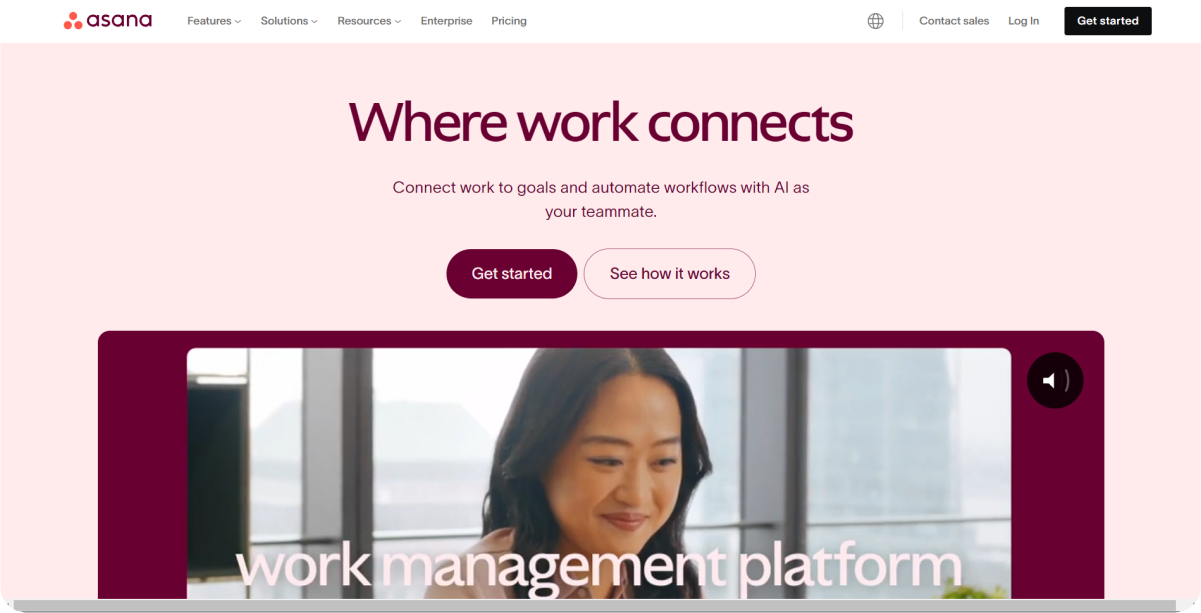Click the Features navigation label
Image resolution: width=1201 pixels, height=613 pixels.
tap(209, 21)
